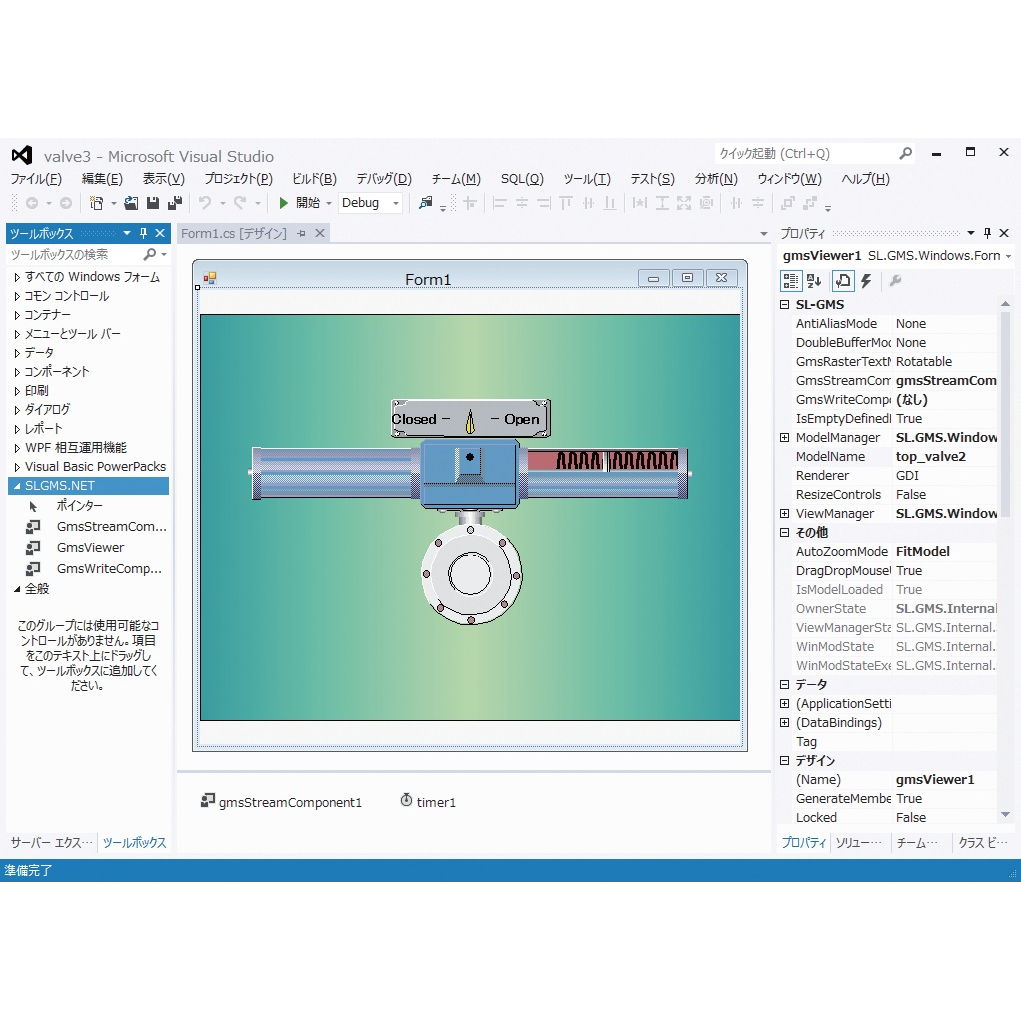This screenshot has height=1021, width=1021.
Task: Open the ファイル(F) menu
Action: pos(36,179)
